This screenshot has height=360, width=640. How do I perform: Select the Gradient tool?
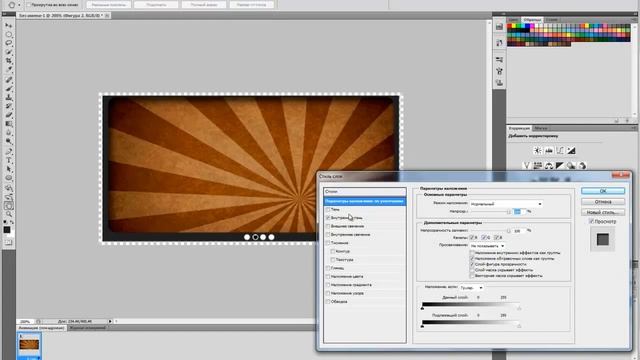[x=8, y=124]
